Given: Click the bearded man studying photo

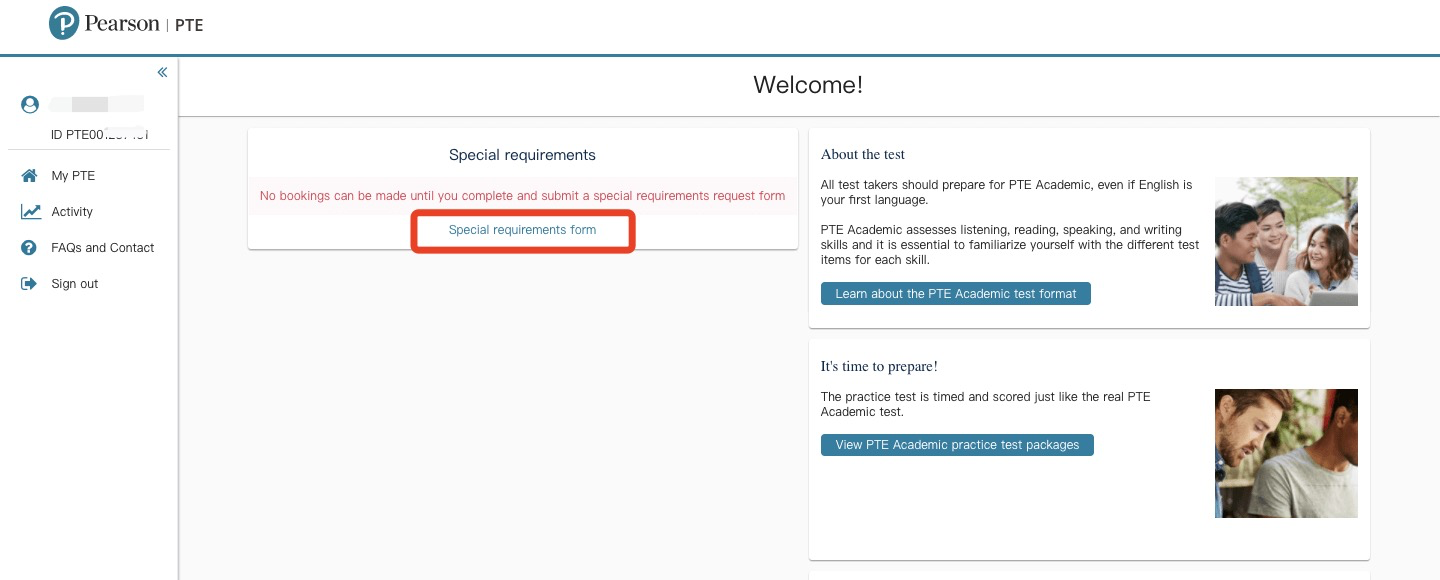Looking at the screenshot, I should (x=1286, y=453).
